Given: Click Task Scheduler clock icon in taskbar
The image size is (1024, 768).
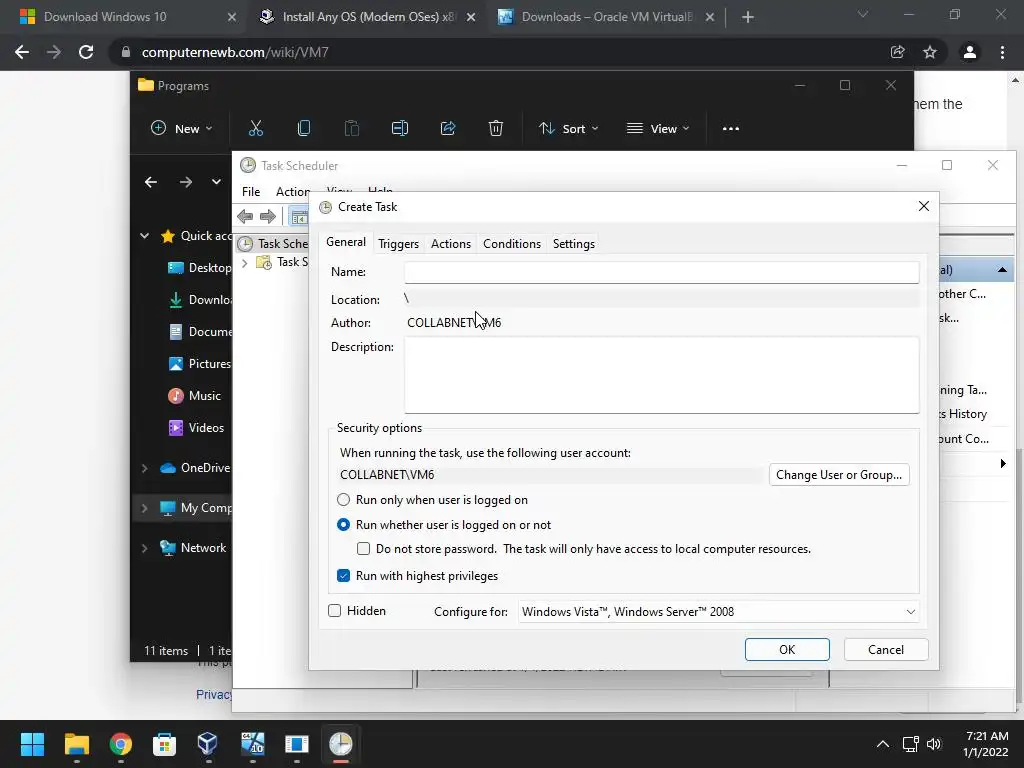Looking at the screenshot, I should [x=340, y=744].
